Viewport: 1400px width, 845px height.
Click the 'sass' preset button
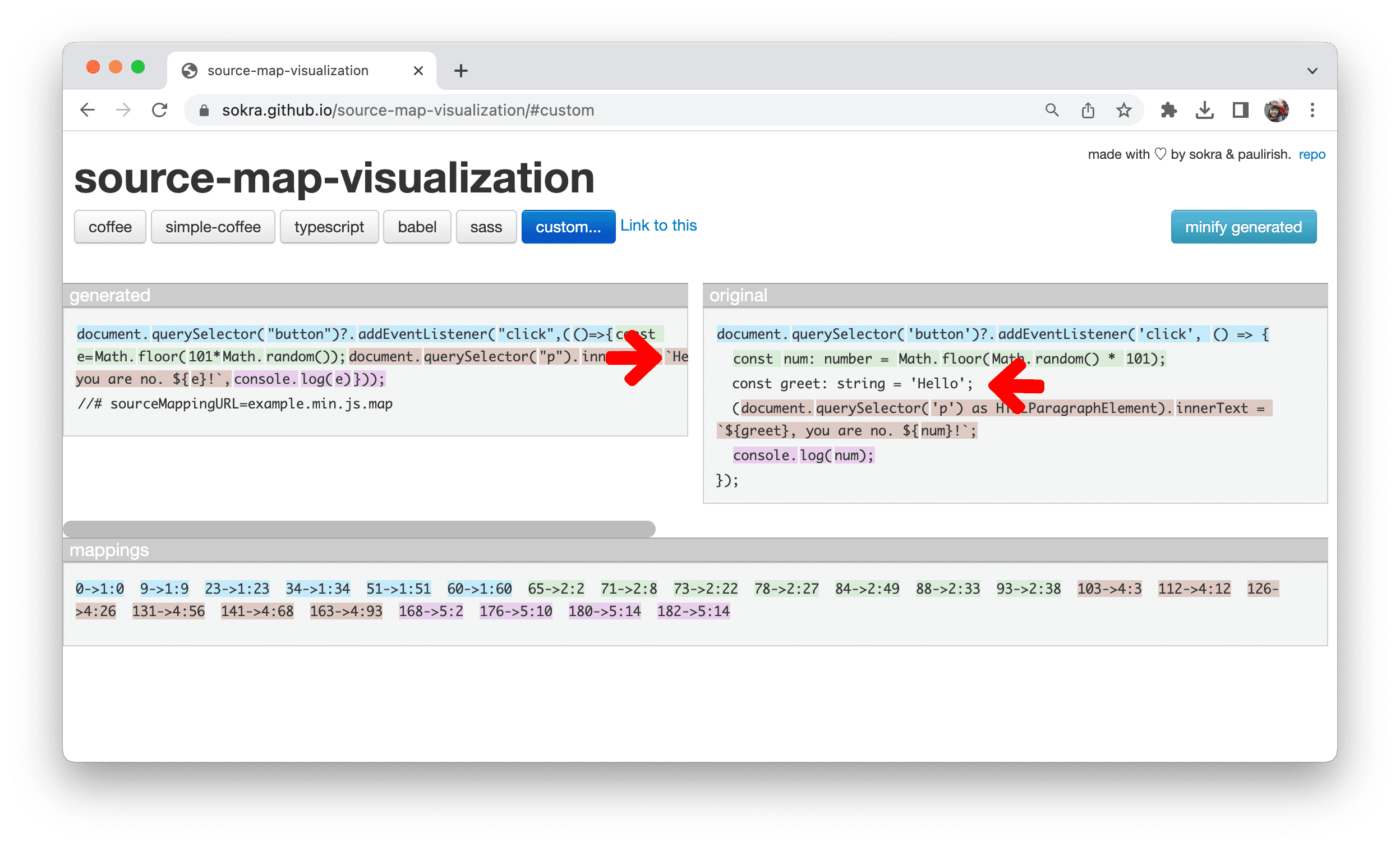485,227
